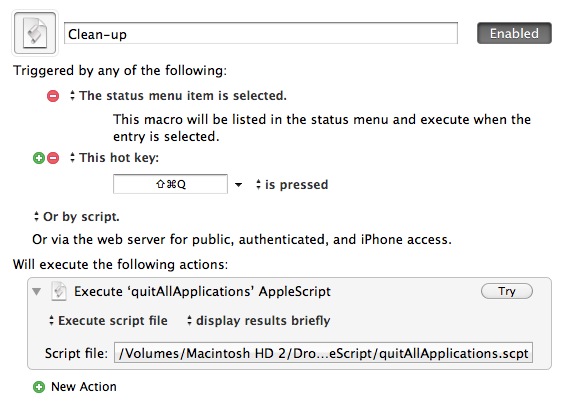Click the AppleScript action icon

click(59, 291)
